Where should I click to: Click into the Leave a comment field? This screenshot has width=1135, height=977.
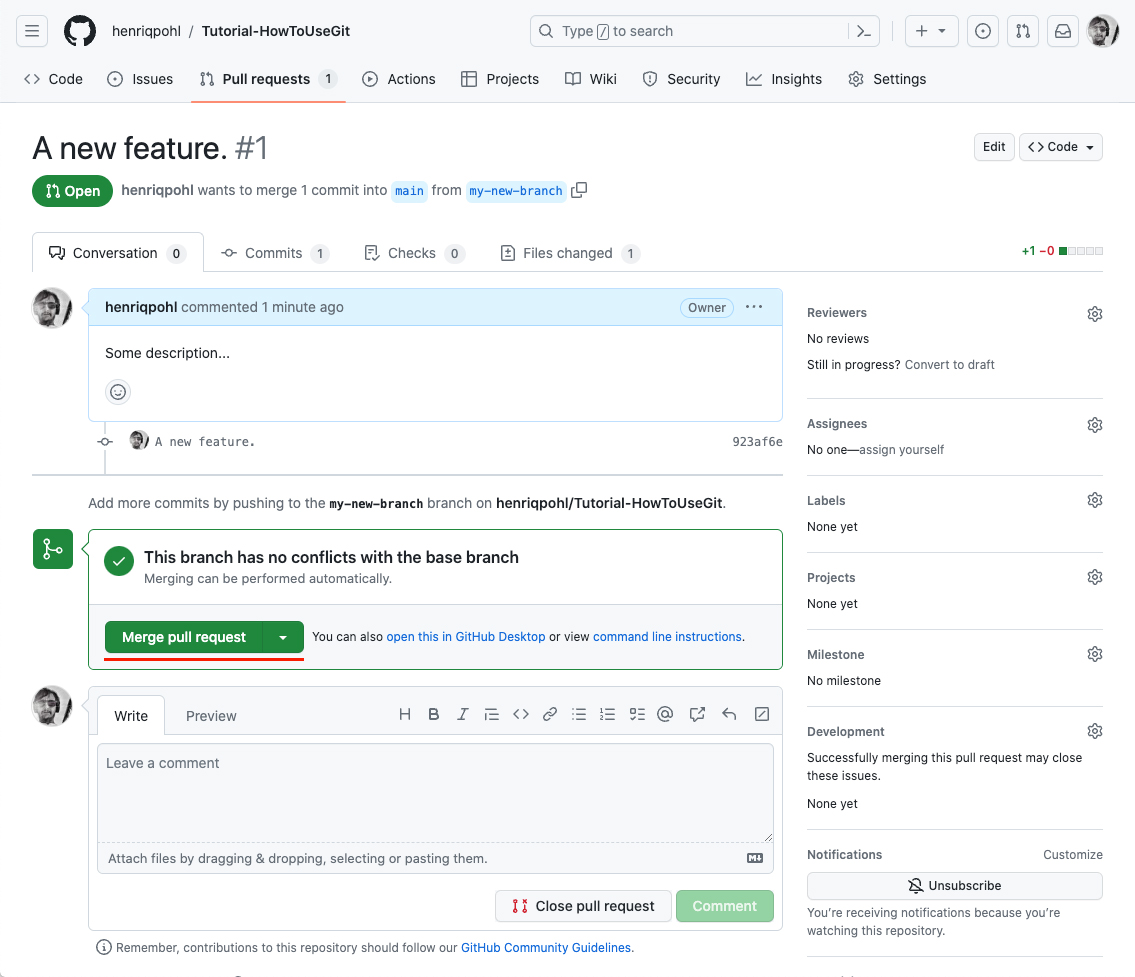coord(435,793)
